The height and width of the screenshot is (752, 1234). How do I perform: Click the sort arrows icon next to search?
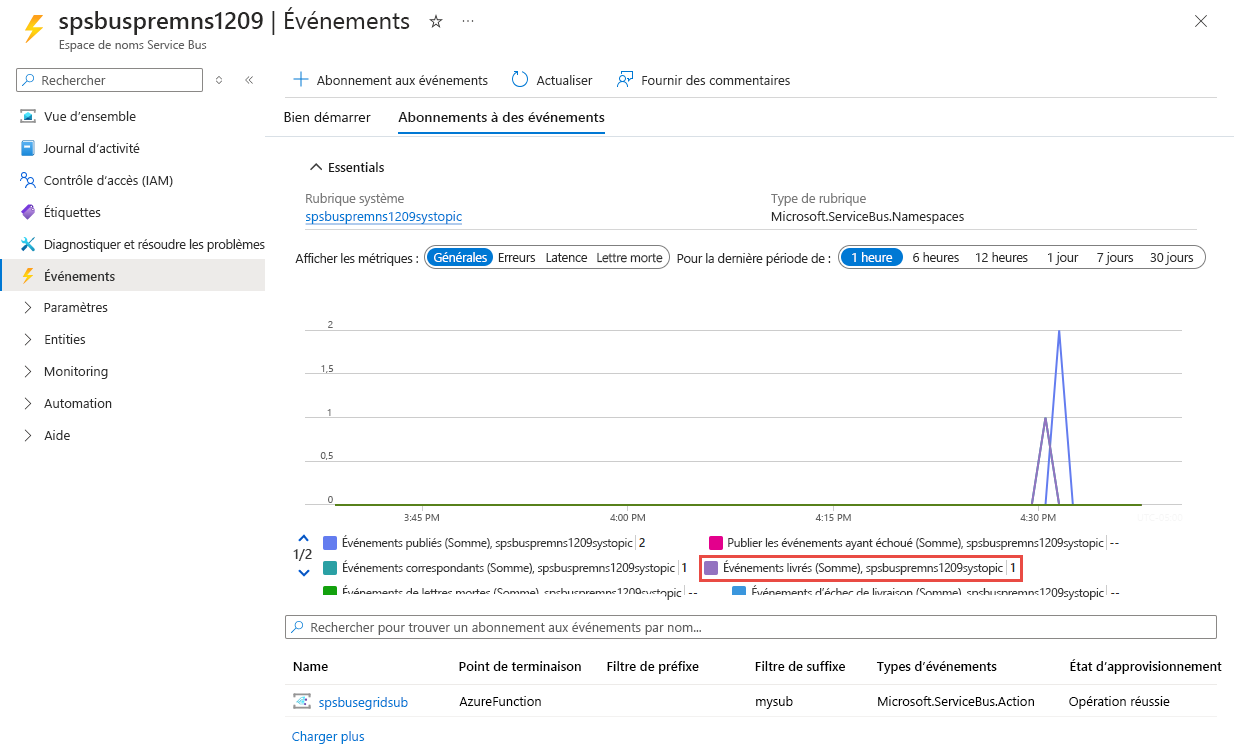(219, 80)
